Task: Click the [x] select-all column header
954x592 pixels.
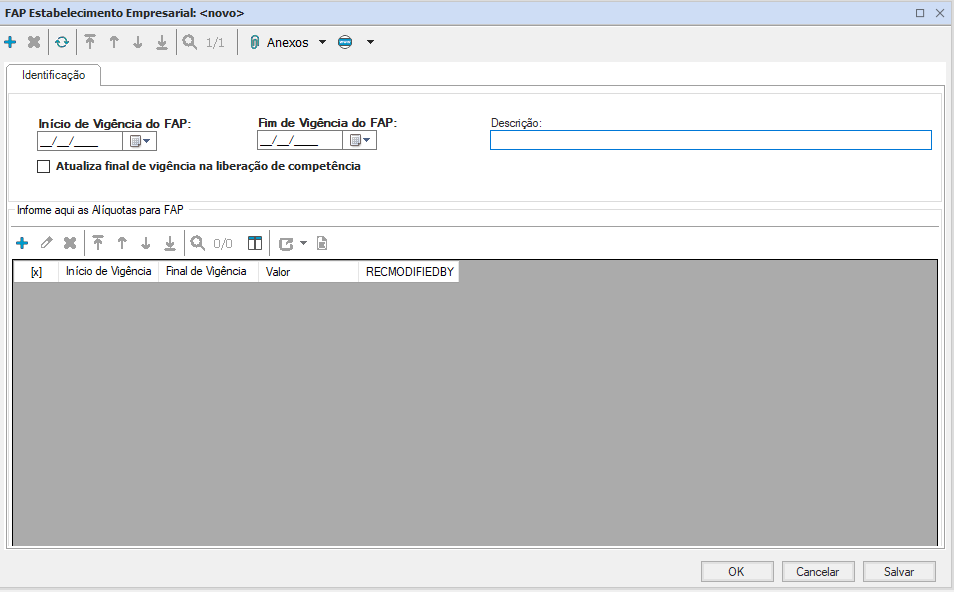Action: point(36,272)
